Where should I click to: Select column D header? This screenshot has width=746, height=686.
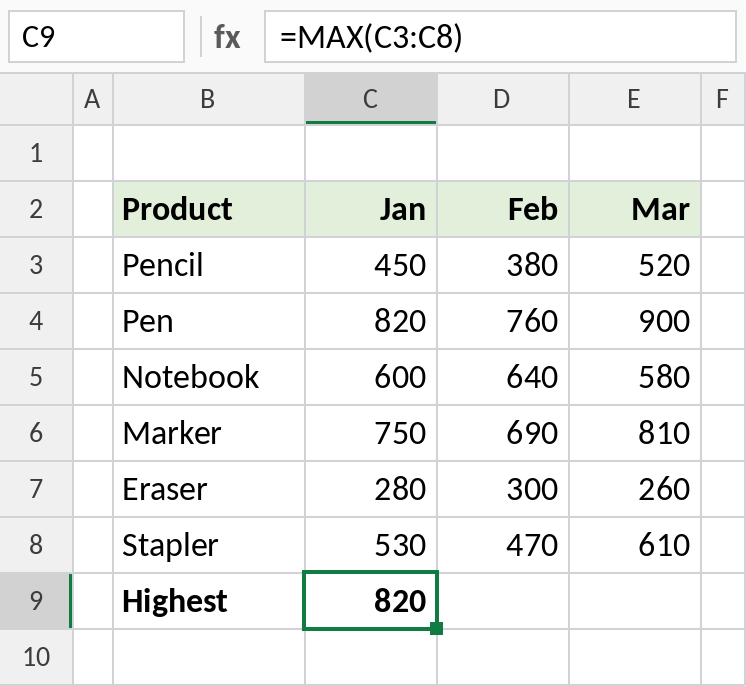coord(502,99)
